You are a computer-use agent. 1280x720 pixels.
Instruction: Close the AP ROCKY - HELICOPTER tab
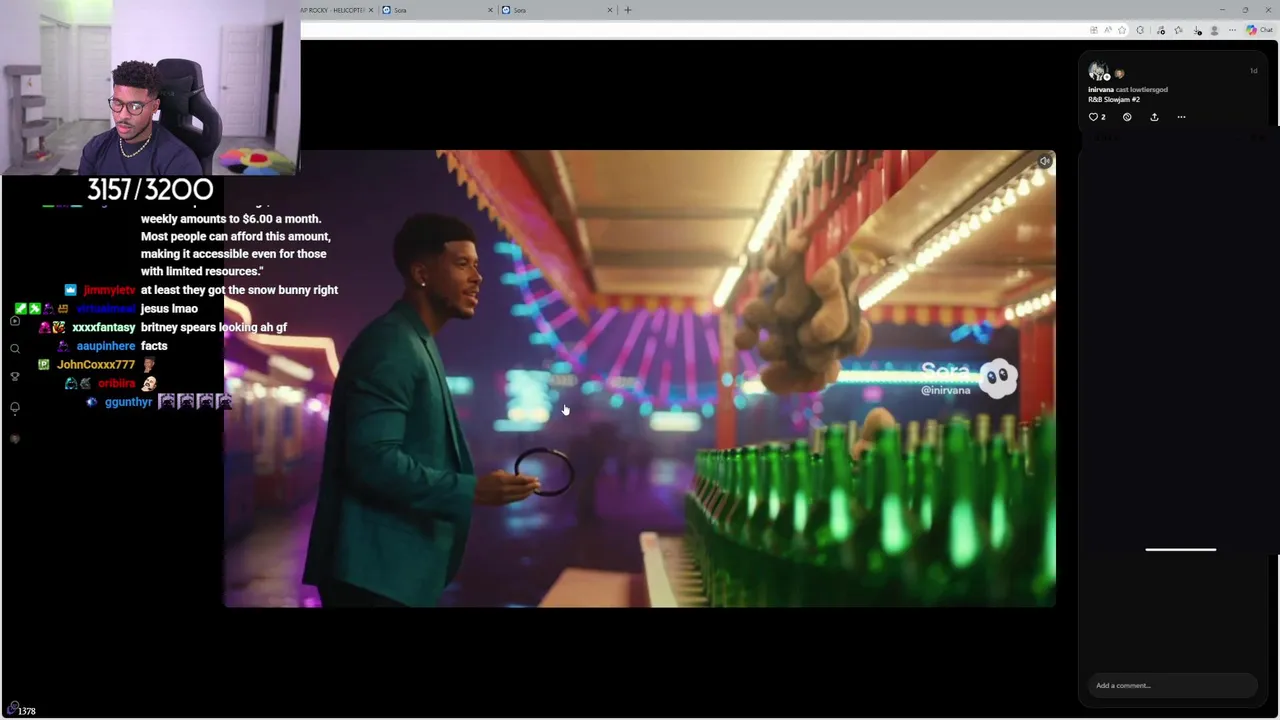click(371, 10)
